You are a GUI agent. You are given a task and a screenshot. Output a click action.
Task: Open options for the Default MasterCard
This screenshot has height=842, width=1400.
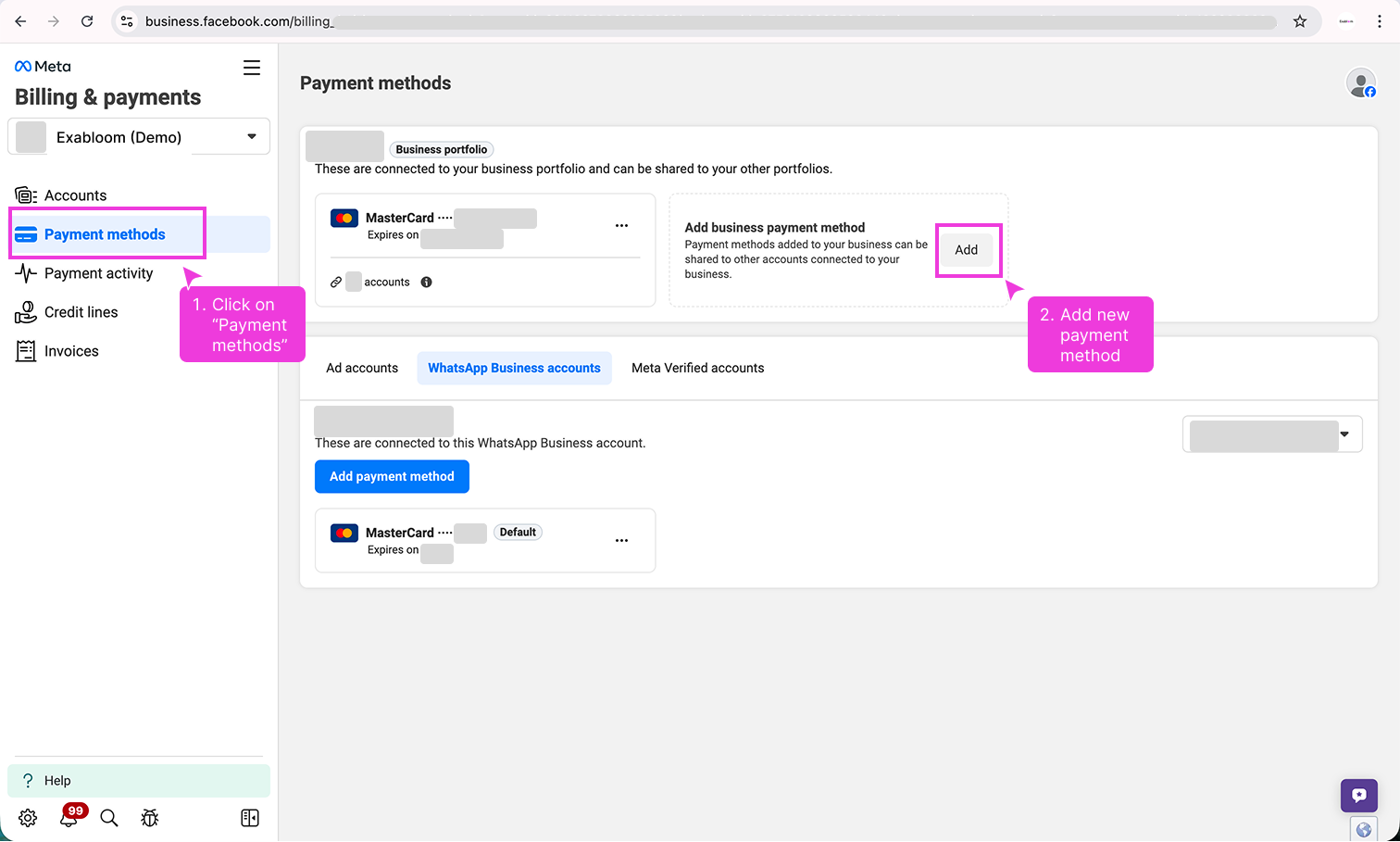click(x=622, y=540)
